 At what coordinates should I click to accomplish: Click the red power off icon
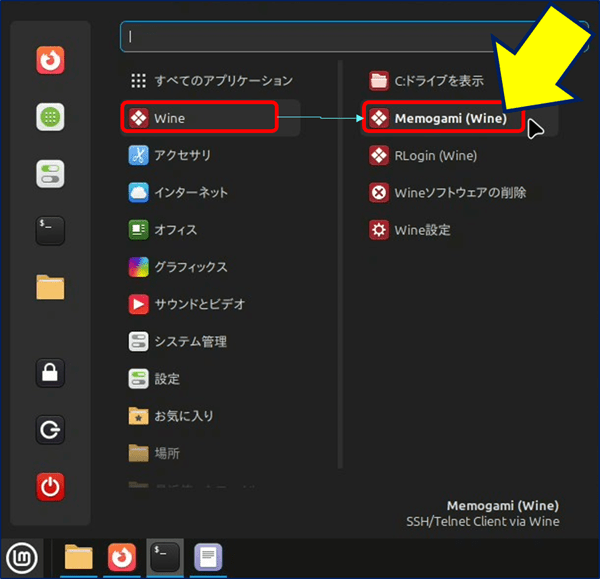(50, 487)
